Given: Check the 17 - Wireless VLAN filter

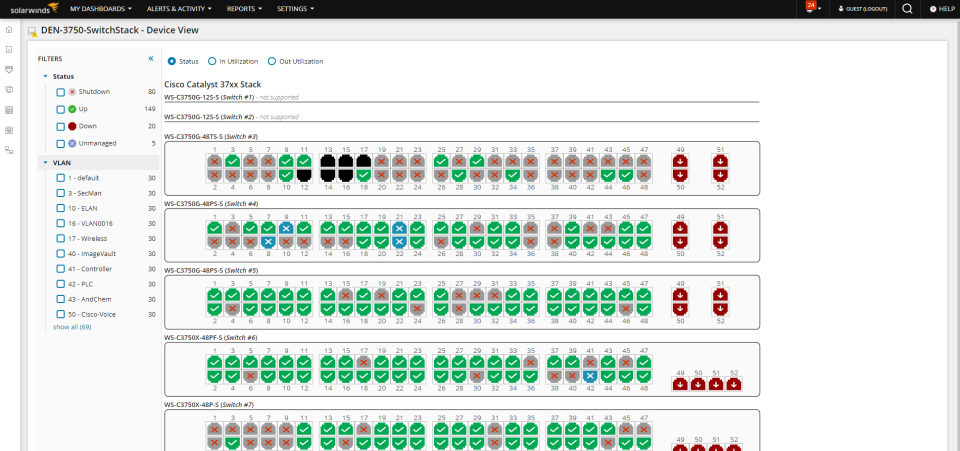Looking at the screenshot, I should click(x=61, y=239).
